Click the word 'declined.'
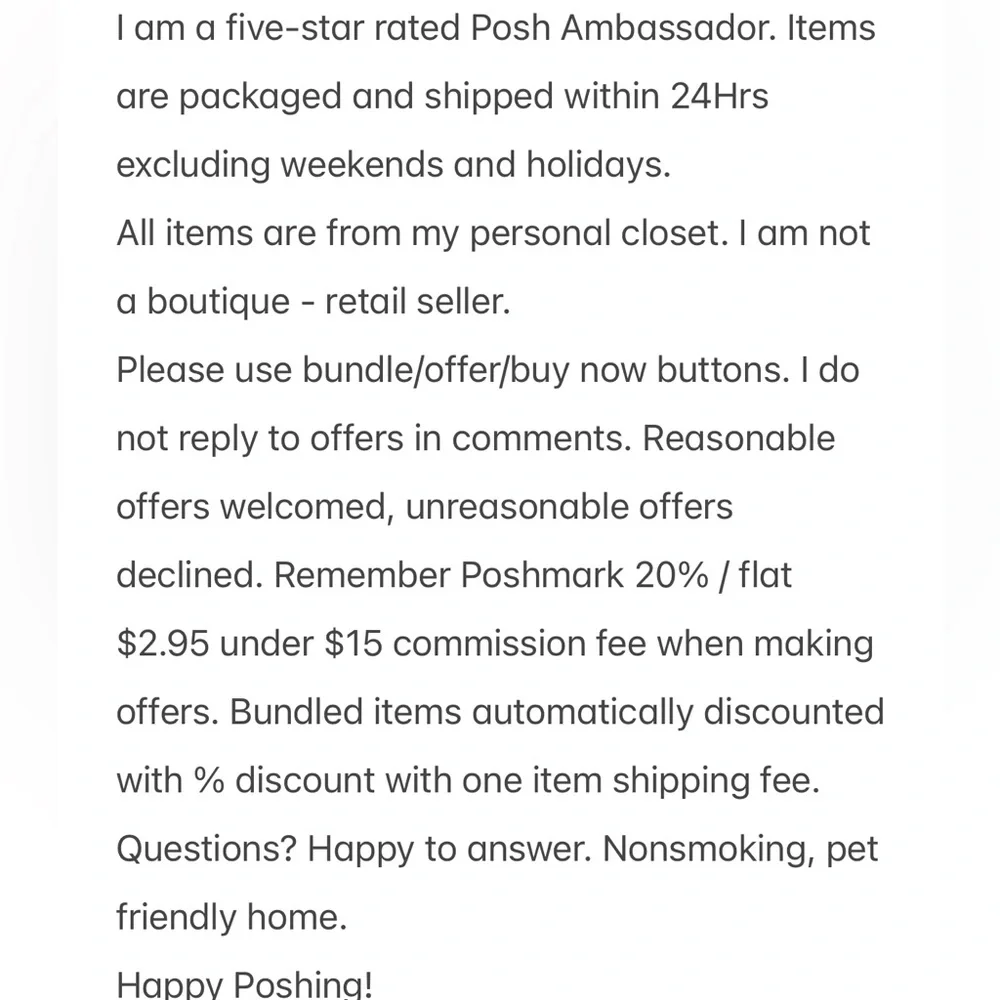This screenshot has width=1000, height=1000. [x=190, y=575]
